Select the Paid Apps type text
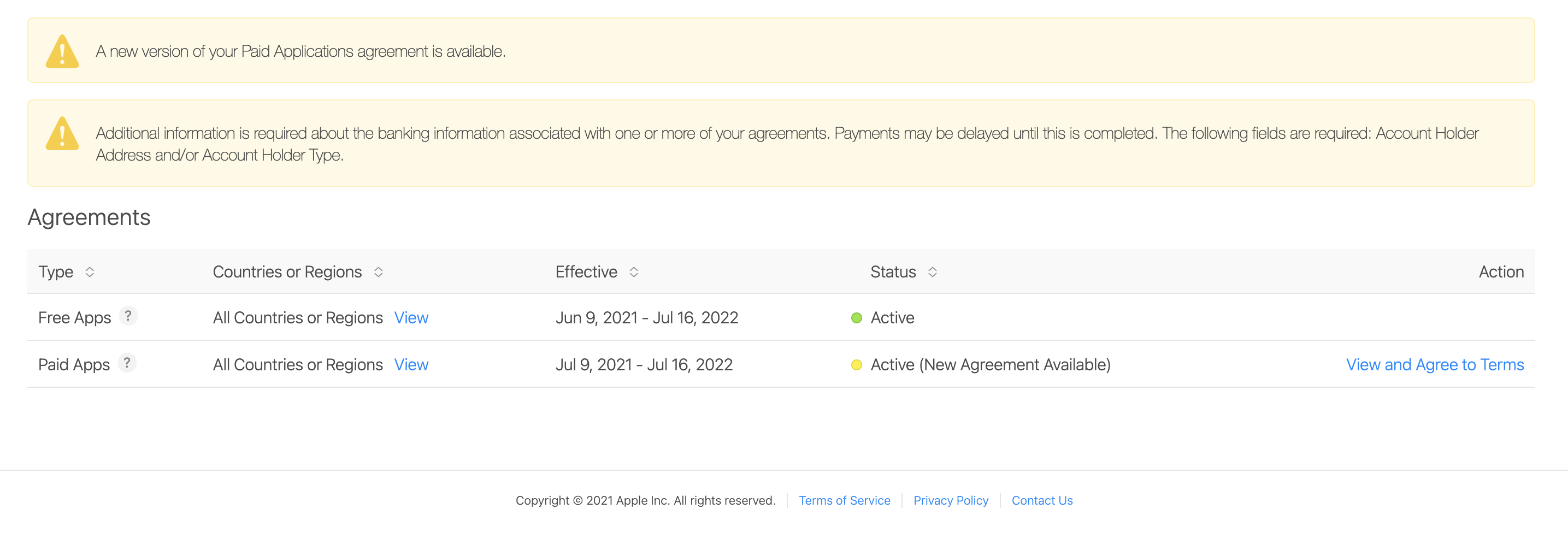The height and width of the screenshot is (544, 1568). coord(74,364)
